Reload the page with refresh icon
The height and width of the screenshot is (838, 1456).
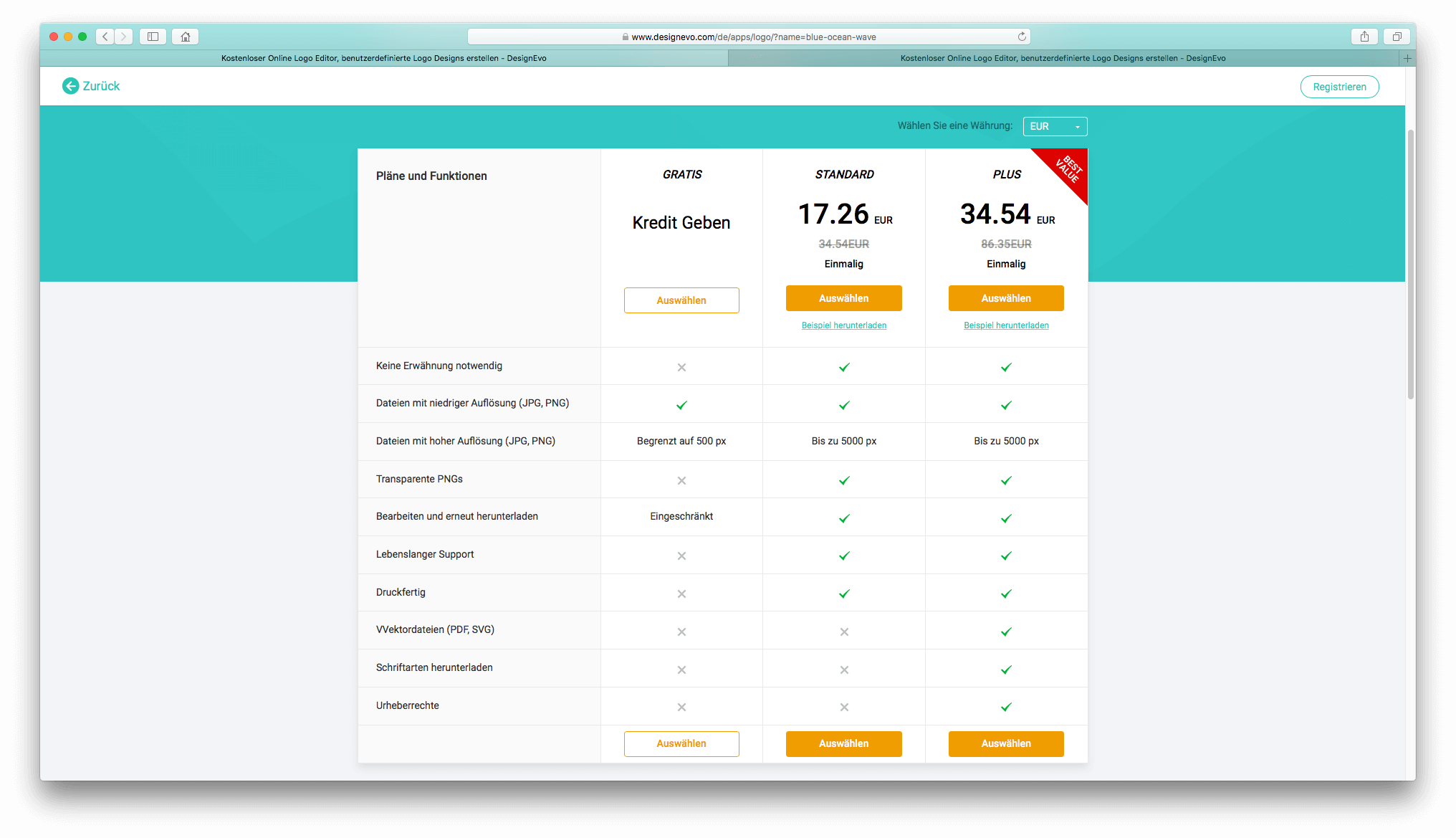click(x=1022, y=37)
